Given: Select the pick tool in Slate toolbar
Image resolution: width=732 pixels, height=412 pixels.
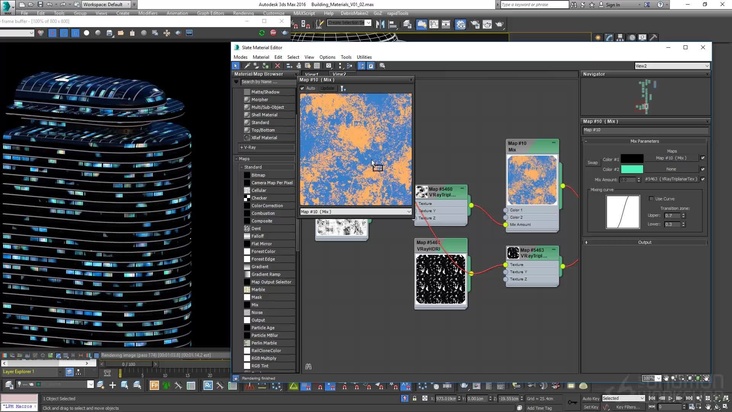Looking at the screenshot, I should tap(236, 66).
